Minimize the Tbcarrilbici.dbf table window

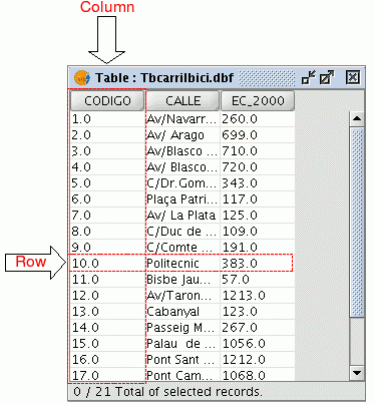(x=308, y=78)
